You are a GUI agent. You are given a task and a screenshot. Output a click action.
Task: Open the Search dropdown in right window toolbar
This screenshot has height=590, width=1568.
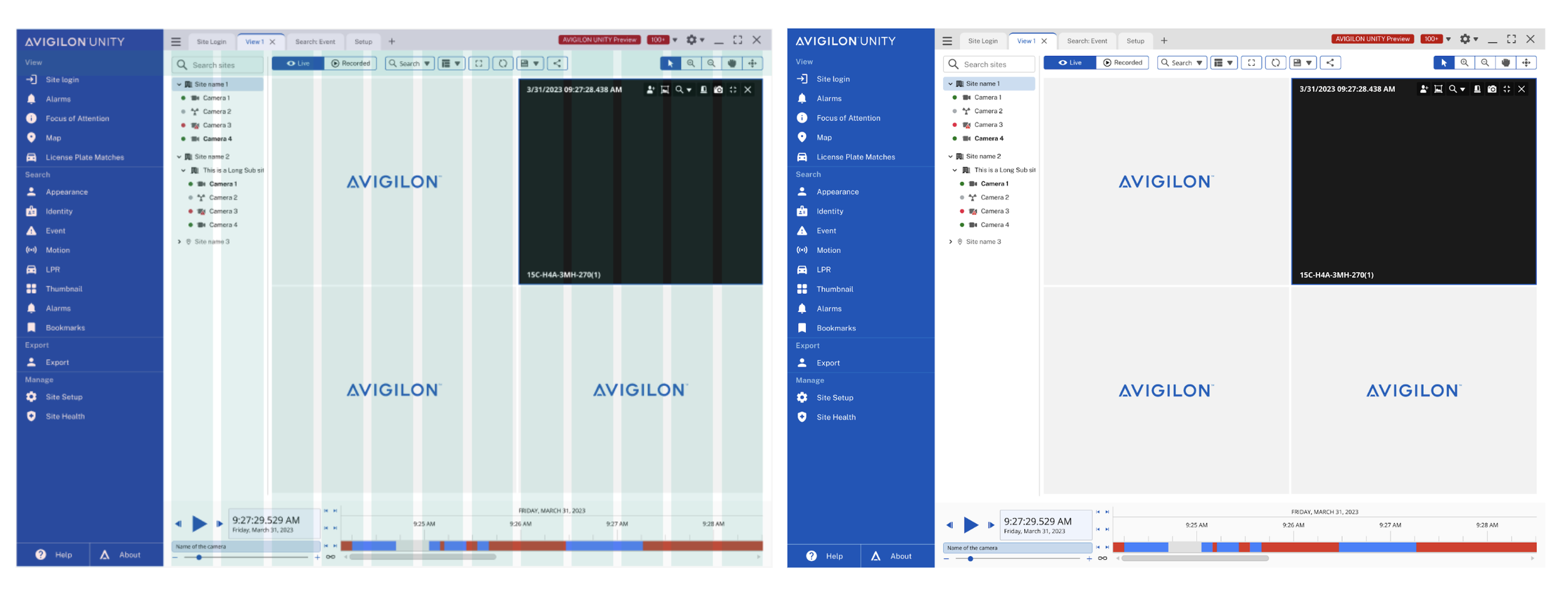click(1182, 63)
